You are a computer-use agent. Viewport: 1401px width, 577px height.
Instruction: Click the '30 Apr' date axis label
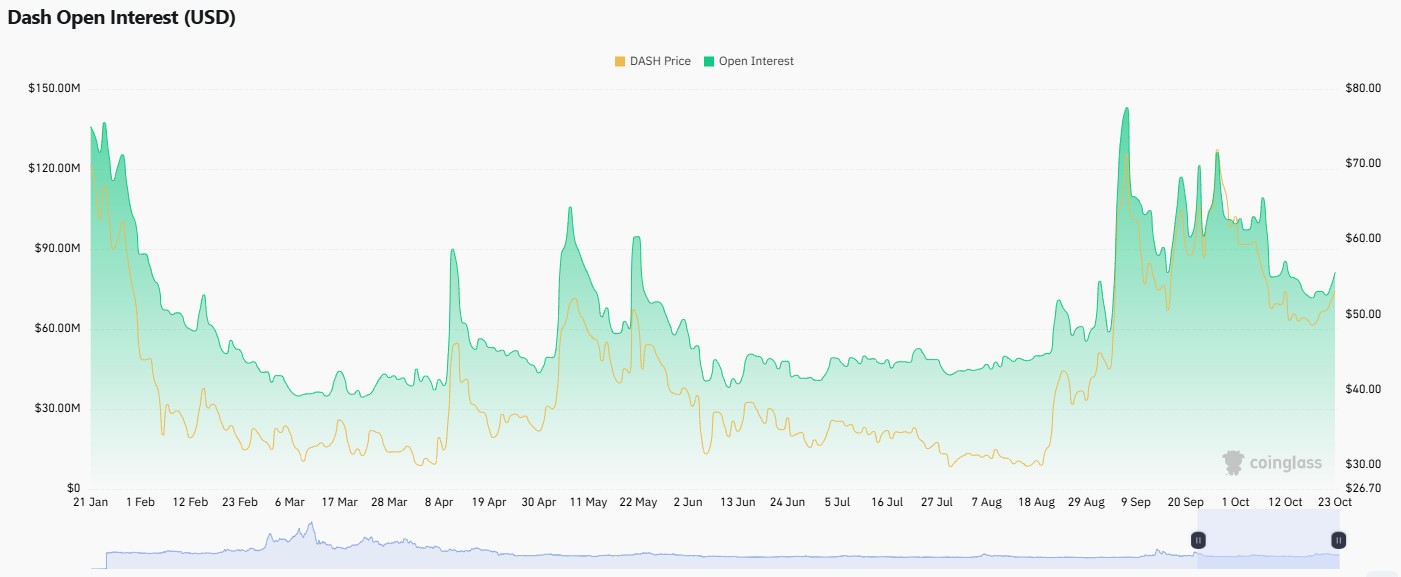539,502
